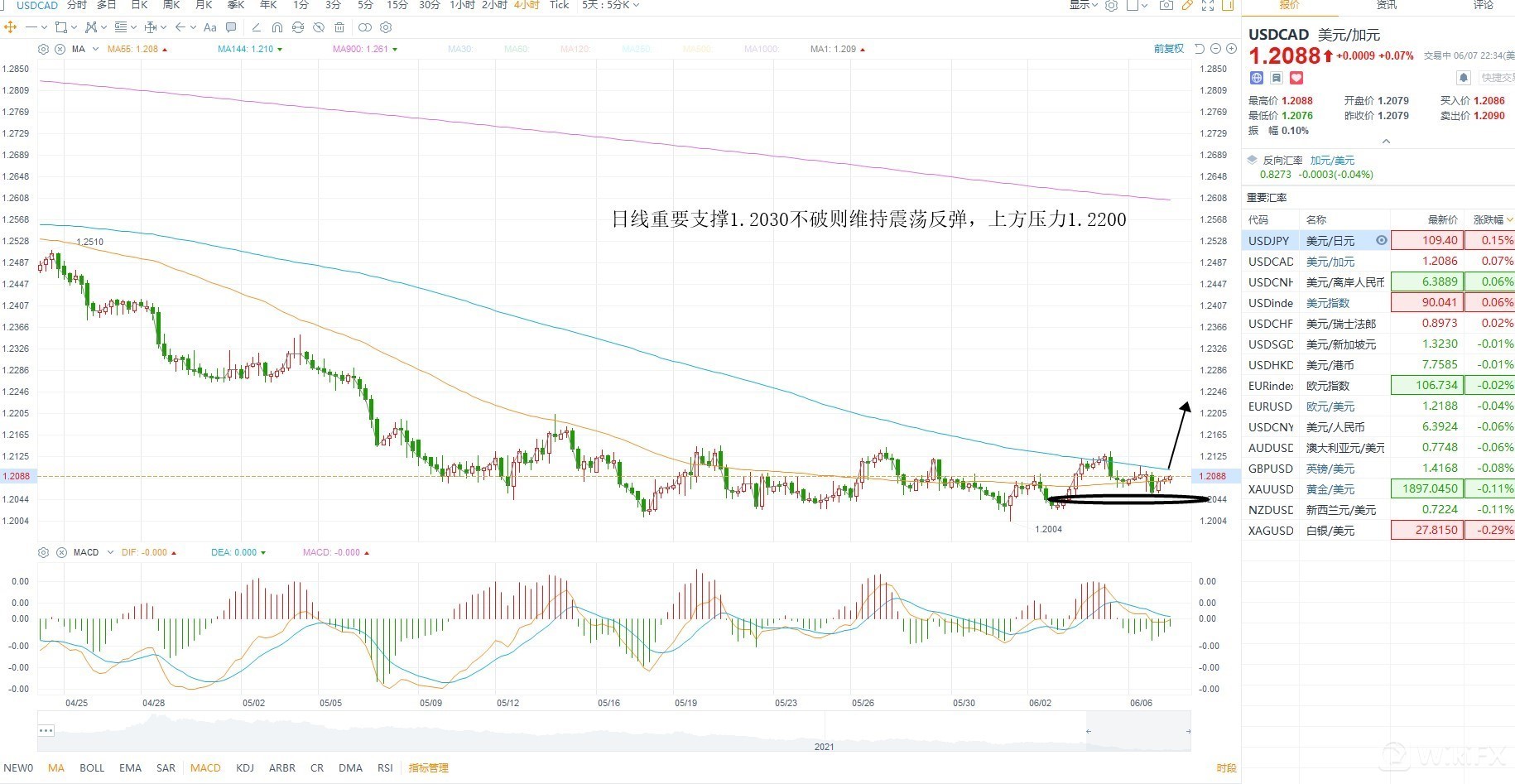Remove the MACD indicator with X icon
Viewport: 1515px width, 784px height.
(61, 552)
